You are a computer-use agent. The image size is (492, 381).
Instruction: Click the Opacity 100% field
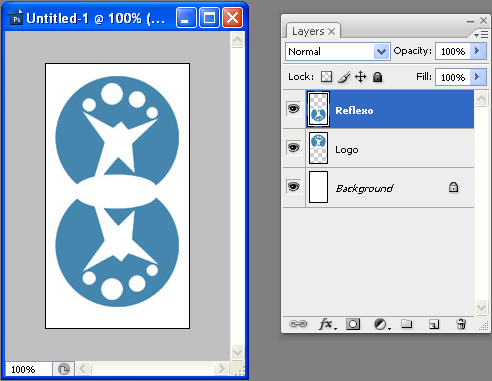(453, 51)
